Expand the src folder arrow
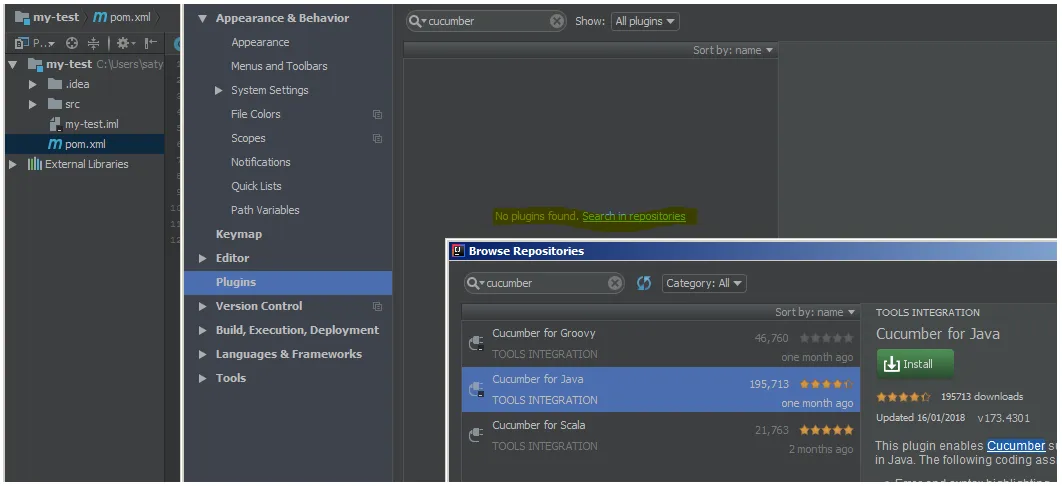This screenshot has height=486, width=1062. click(33, 104)
